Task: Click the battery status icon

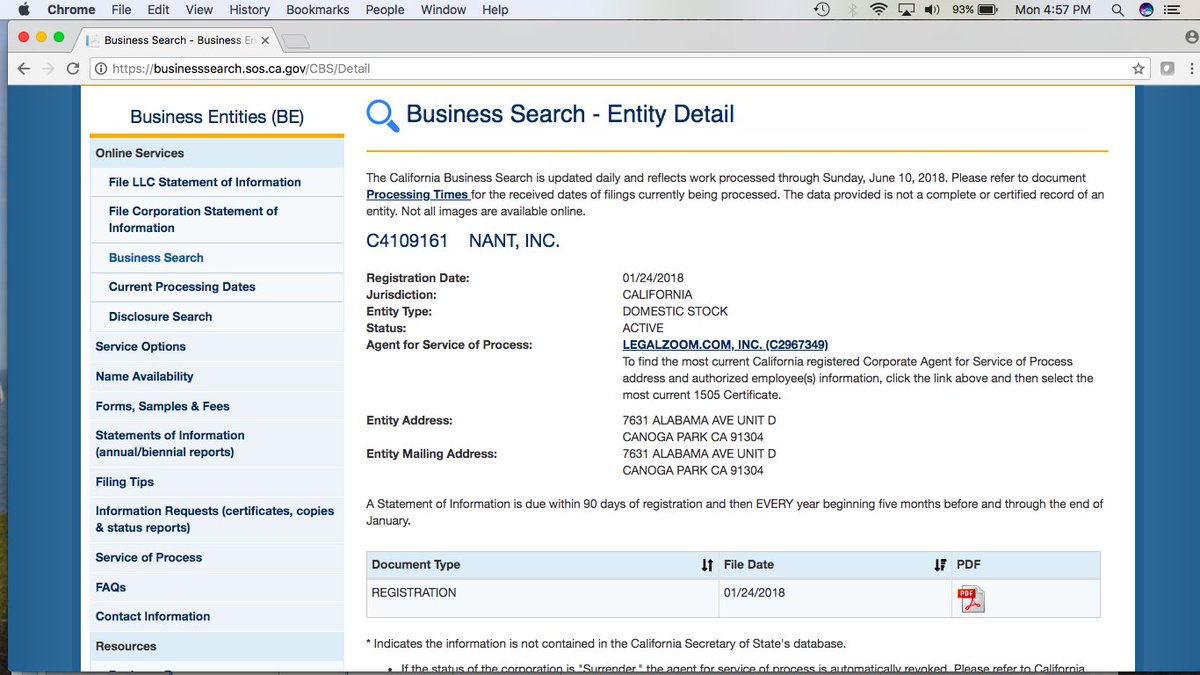Action: pos(987,10)
